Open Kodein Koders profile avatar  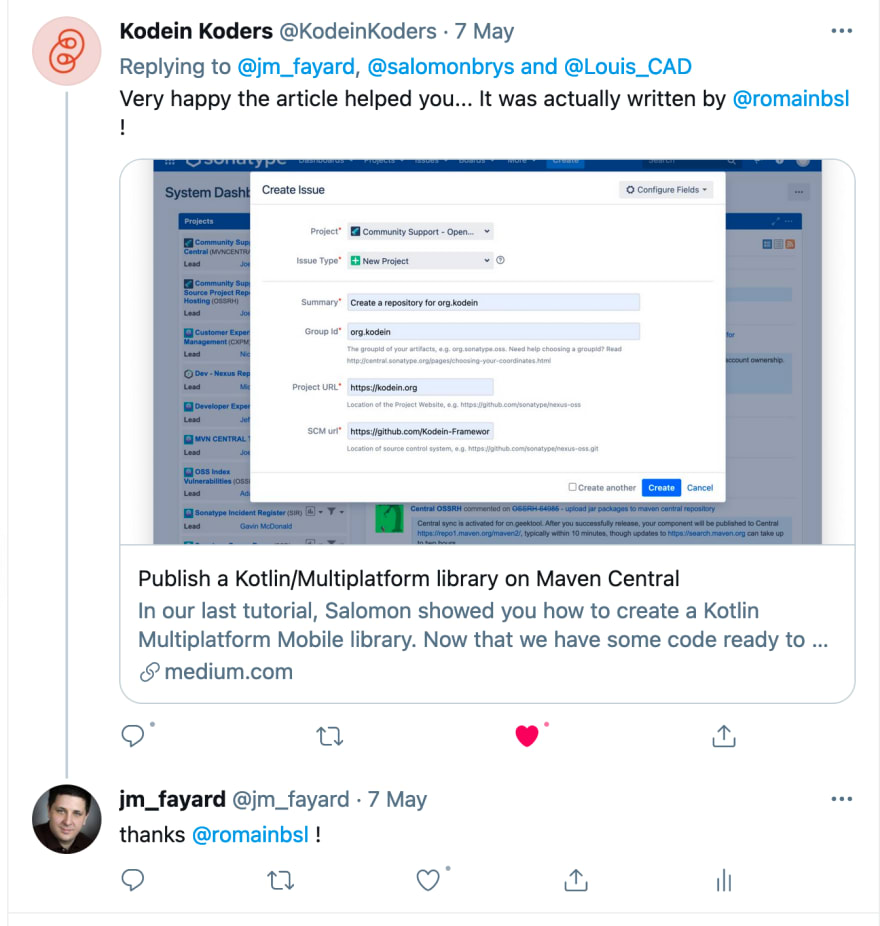67,51
